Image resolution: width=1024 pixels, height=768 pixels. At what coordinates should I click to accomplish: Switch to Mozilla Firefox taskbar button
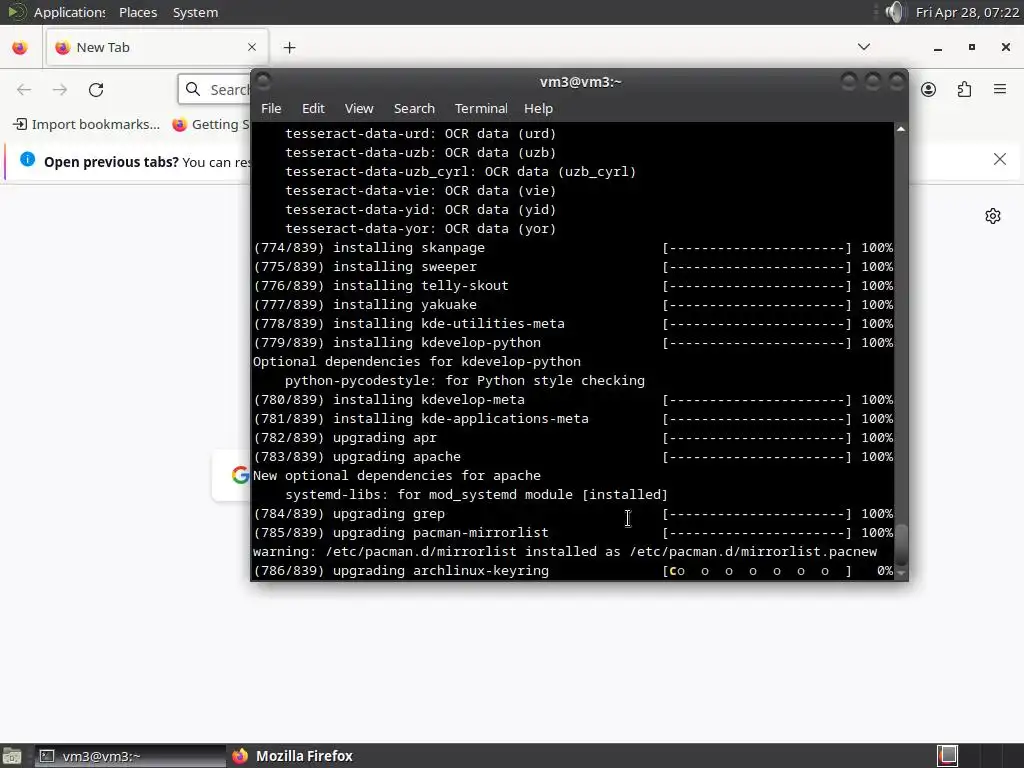pos(293,756)
